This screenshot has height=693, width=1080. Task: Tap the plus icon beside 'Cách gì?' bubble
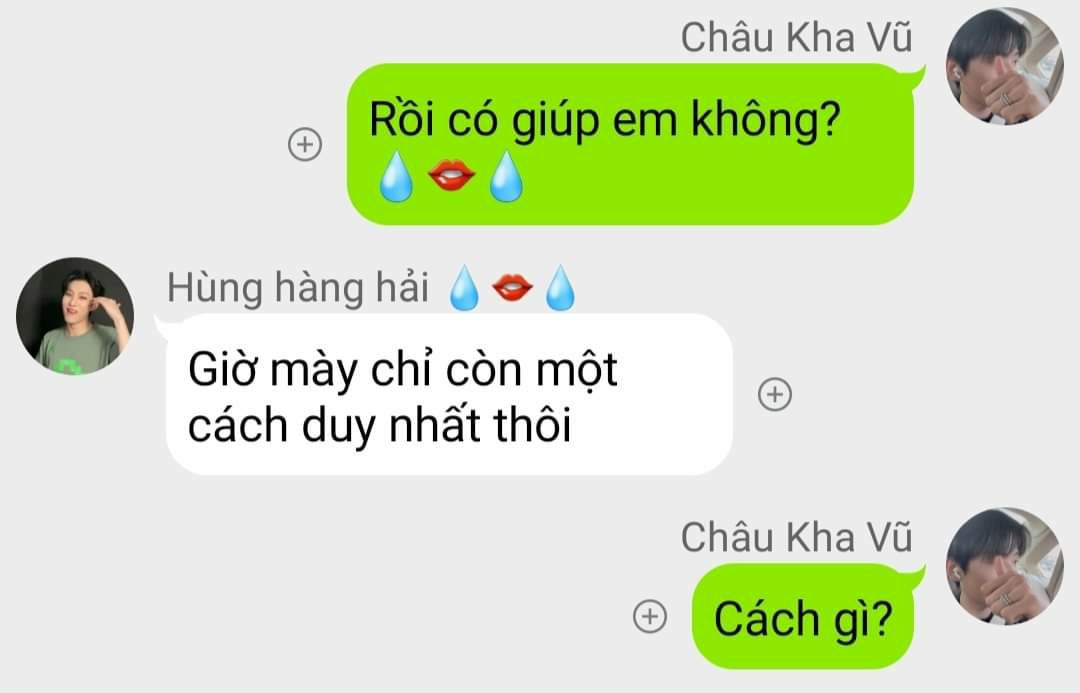[x=650, y=616]
